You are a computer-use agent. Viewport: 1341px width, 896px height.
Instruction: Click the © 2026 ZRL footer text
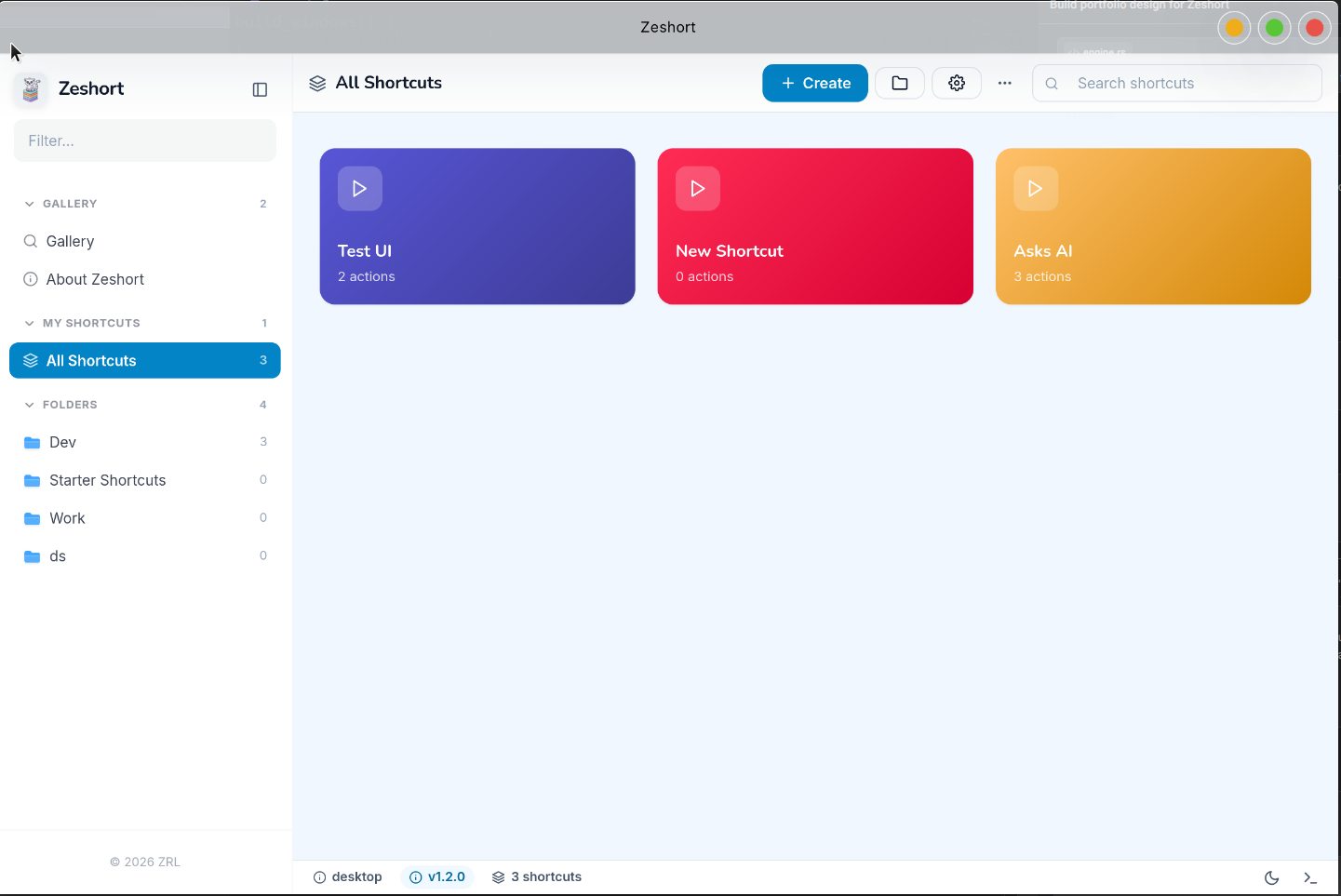145,862
